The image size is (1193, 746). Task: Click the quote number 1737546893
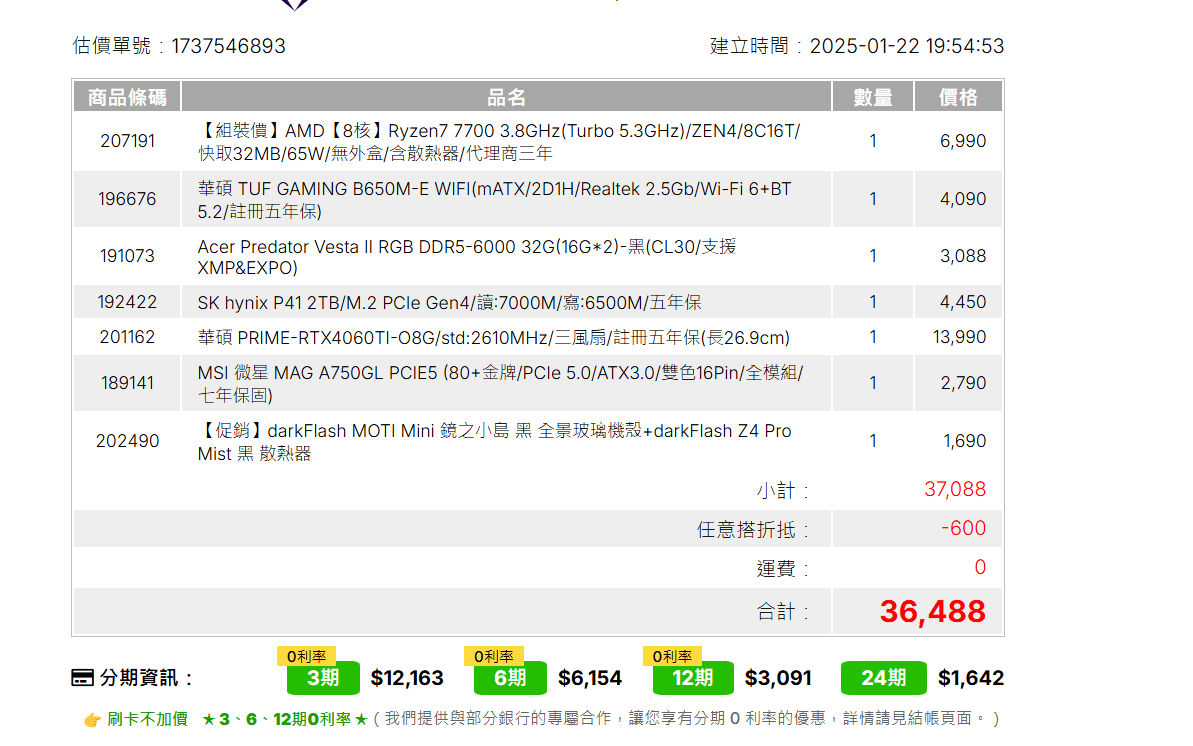tap(228, 46)
